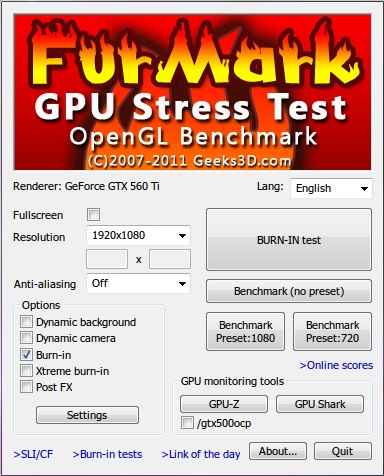This screenshot has height=476, width=384.
Task: Open Link of the day
Action: tap(201, 454)
